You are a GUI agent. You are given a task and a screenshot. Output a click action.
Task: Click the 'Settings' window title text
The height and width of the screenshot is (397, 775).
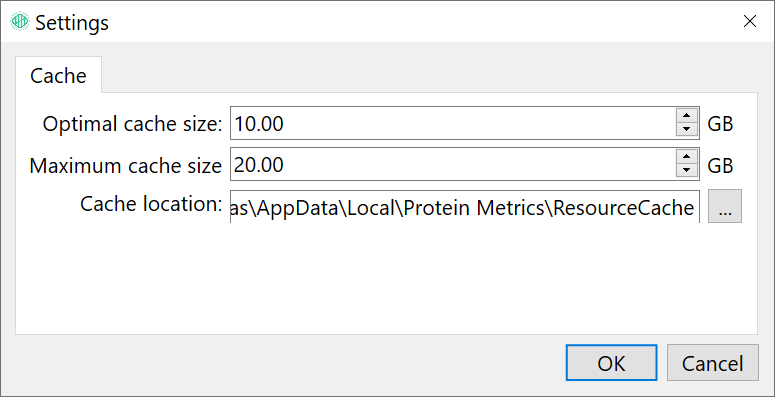point(72,23)
